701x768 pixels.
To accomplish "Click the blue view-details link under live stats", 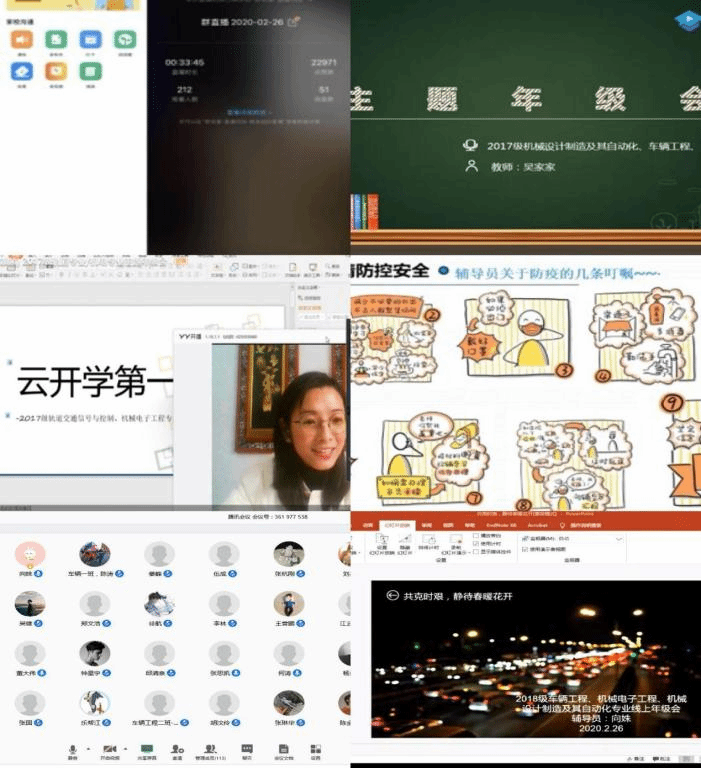I will [247, 112].
